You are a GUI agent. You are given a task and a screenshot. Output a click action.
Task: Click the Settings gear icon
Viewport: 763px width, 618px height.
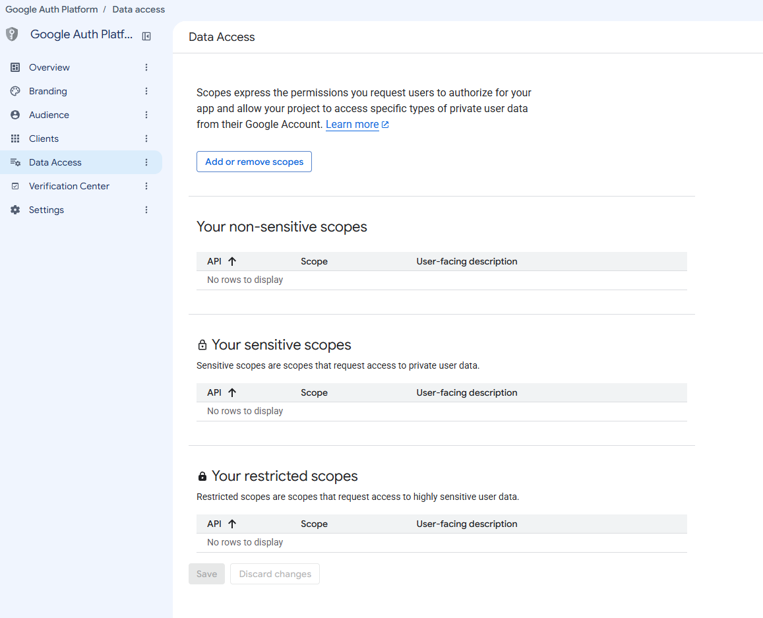point(15,210)
